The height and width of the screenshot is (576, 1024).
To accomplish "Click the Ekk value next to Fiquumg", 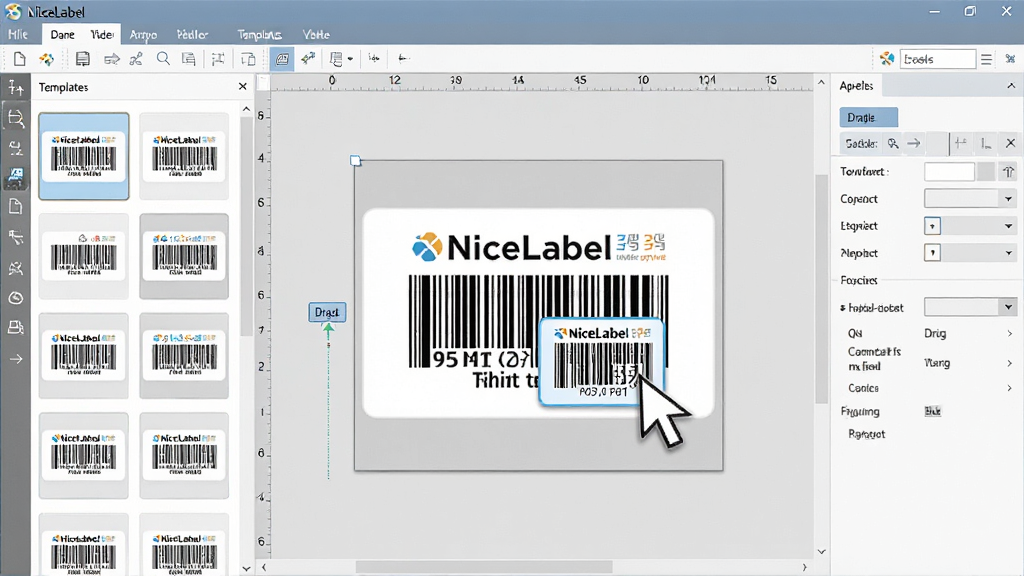I will point(933,411).
